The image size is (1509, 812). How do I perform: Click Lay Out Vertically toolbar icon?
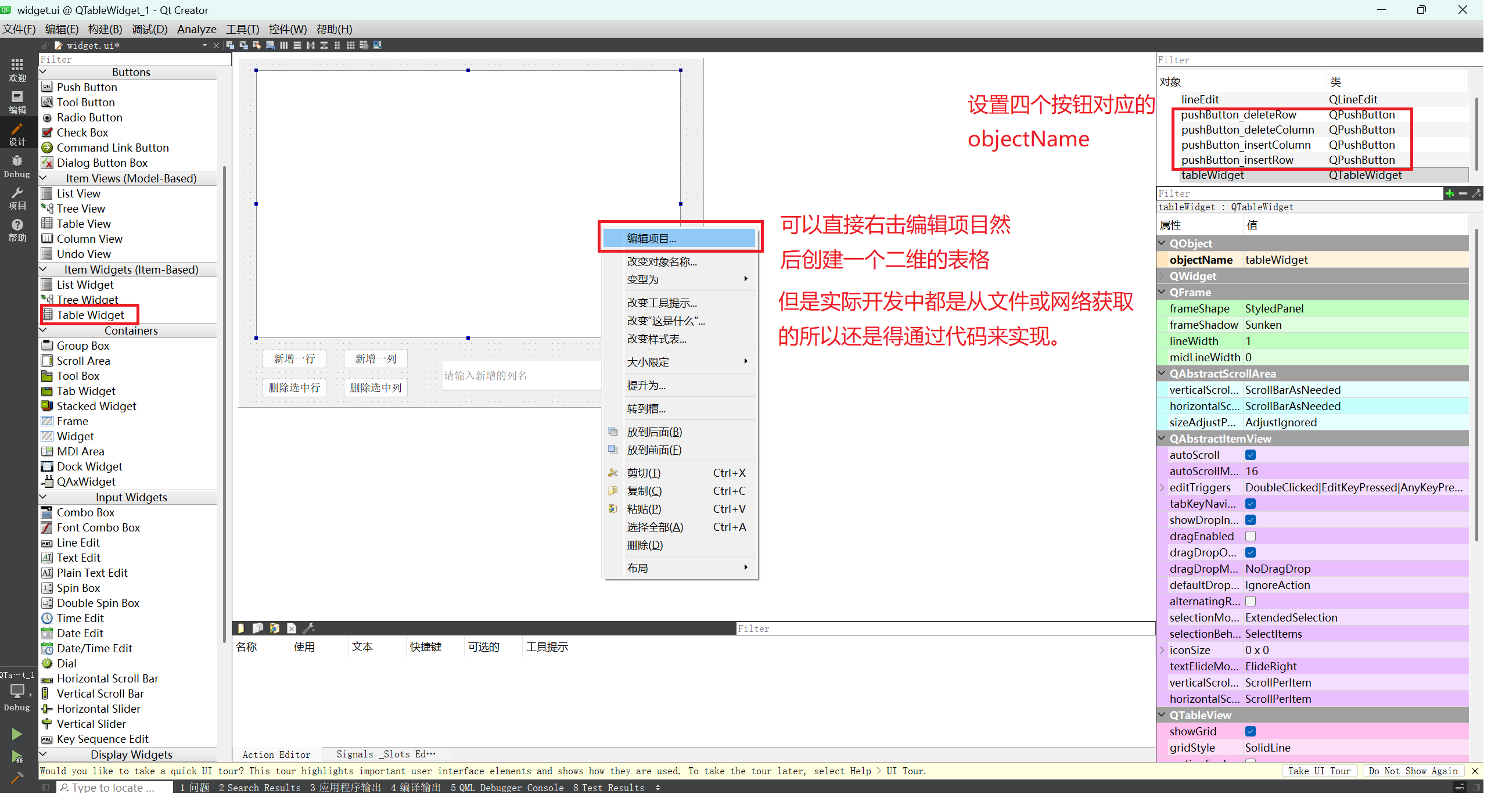coord(297,45)
